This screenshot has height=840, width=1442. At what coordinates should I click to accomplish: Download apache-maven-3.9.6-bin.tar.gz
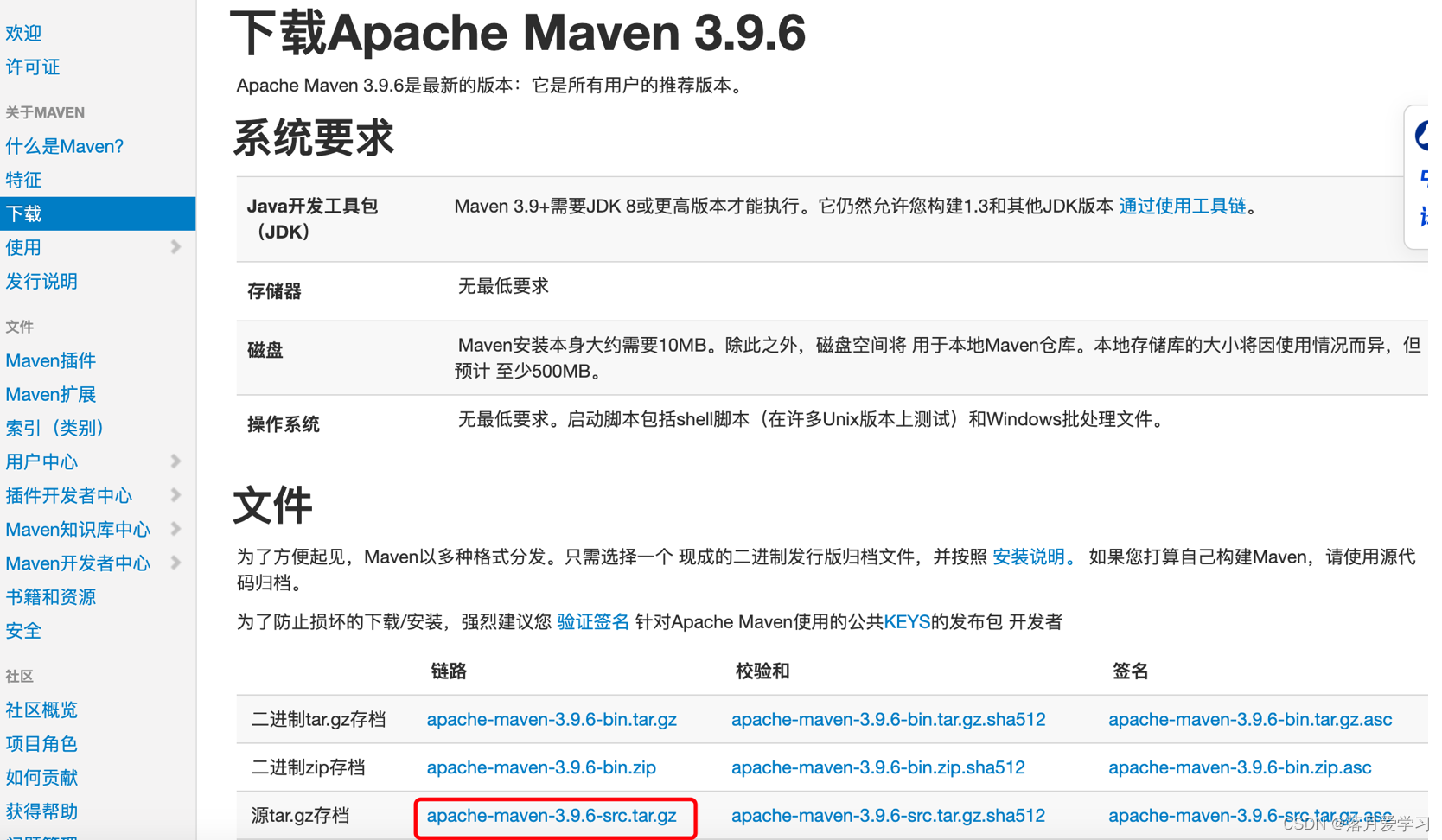[x=552, y=718]
